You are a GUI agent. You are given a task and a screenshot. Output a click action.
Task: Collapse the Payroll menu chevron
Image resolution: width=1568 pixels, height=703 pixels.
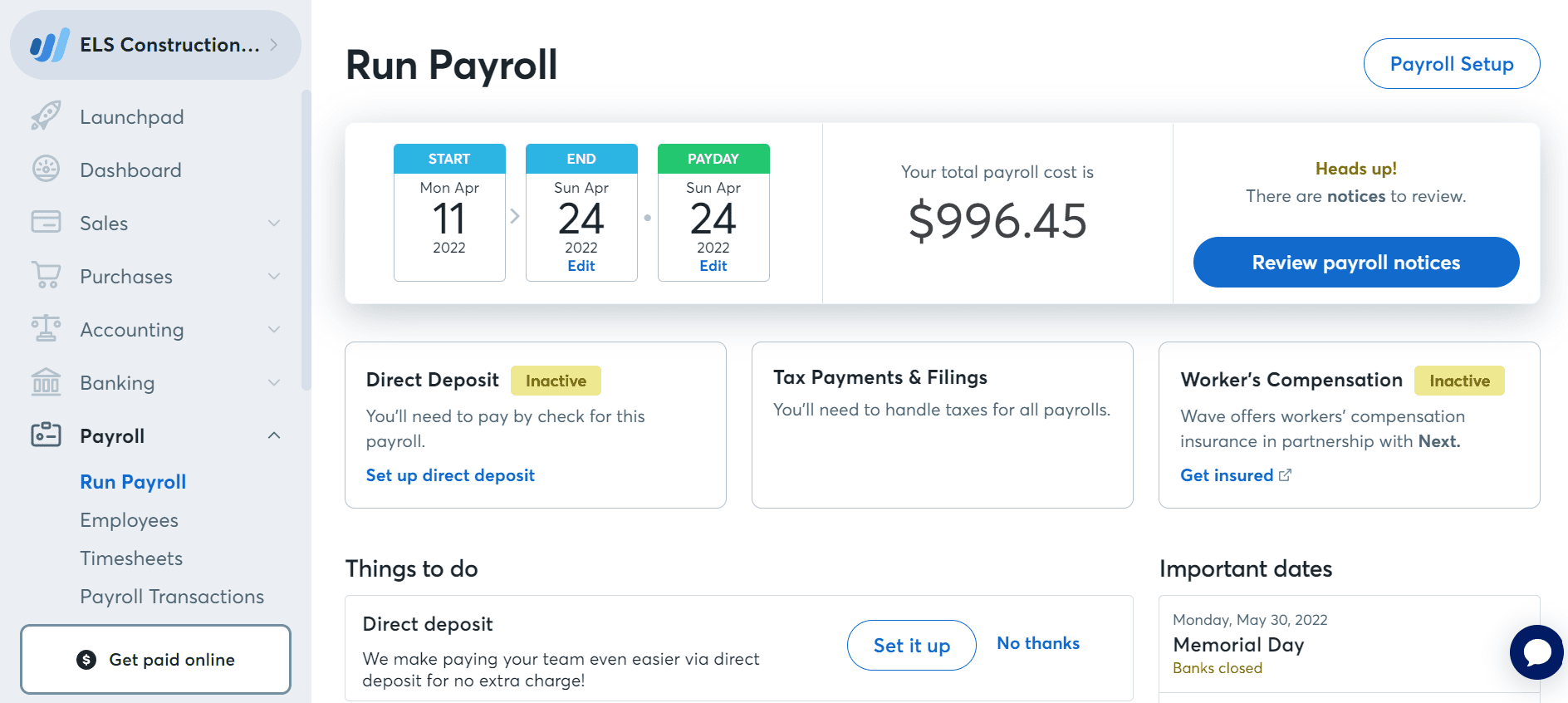click(274, 435)
